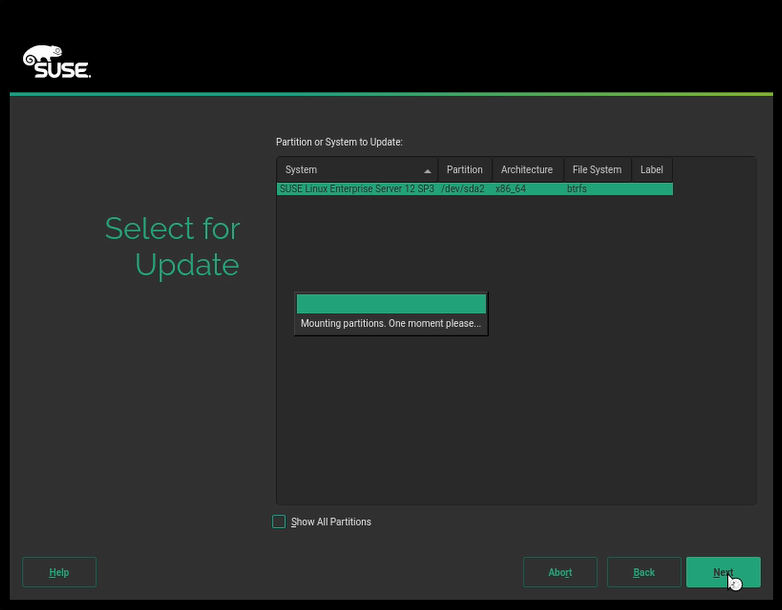Screen dimensions: 782x610
Task: Click the 'Show All Partitions' label text
Action: pyautogui.click(x=331, y=522)
